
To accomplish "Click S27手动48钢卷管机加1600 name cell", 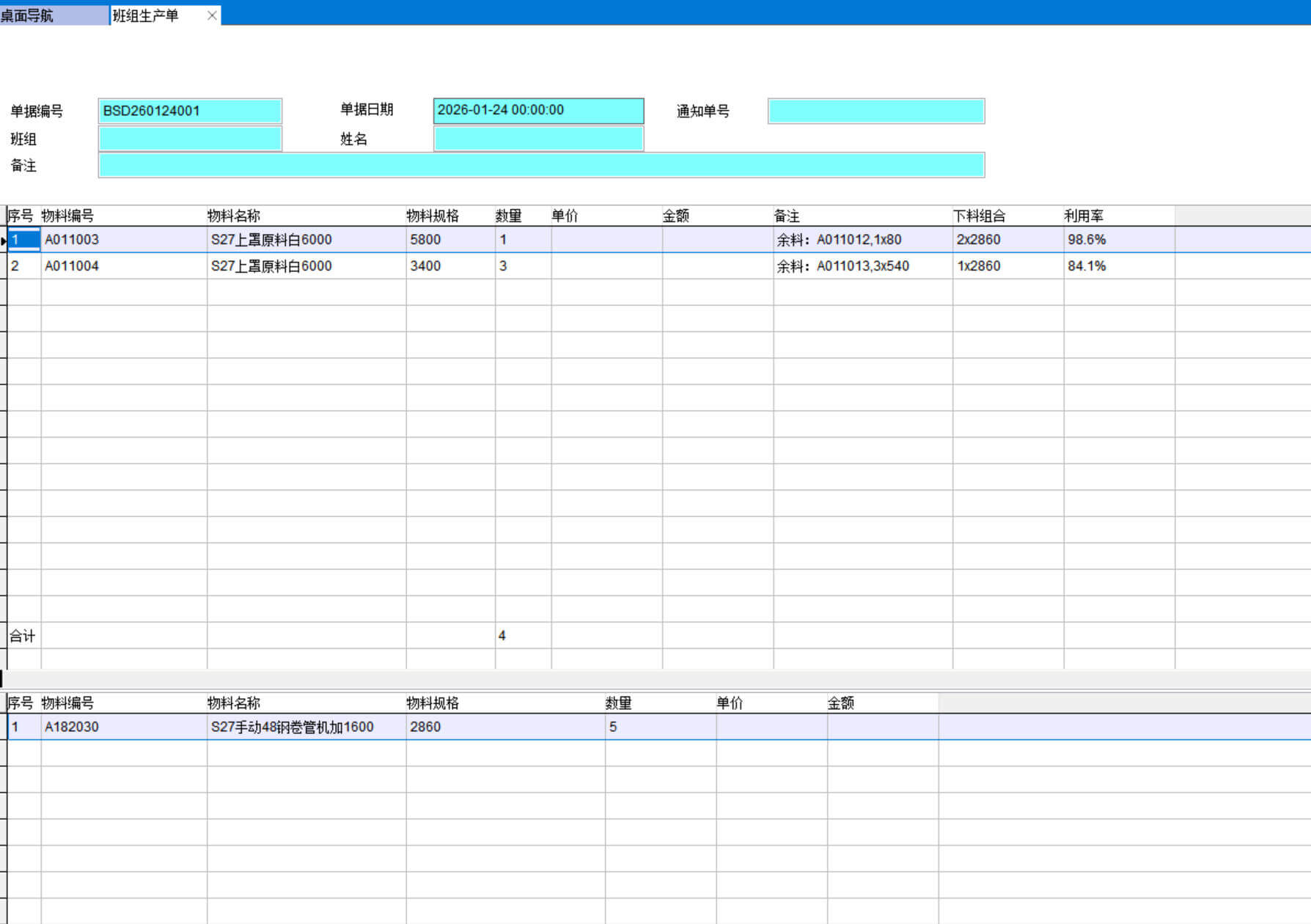I will pos(306,727).
